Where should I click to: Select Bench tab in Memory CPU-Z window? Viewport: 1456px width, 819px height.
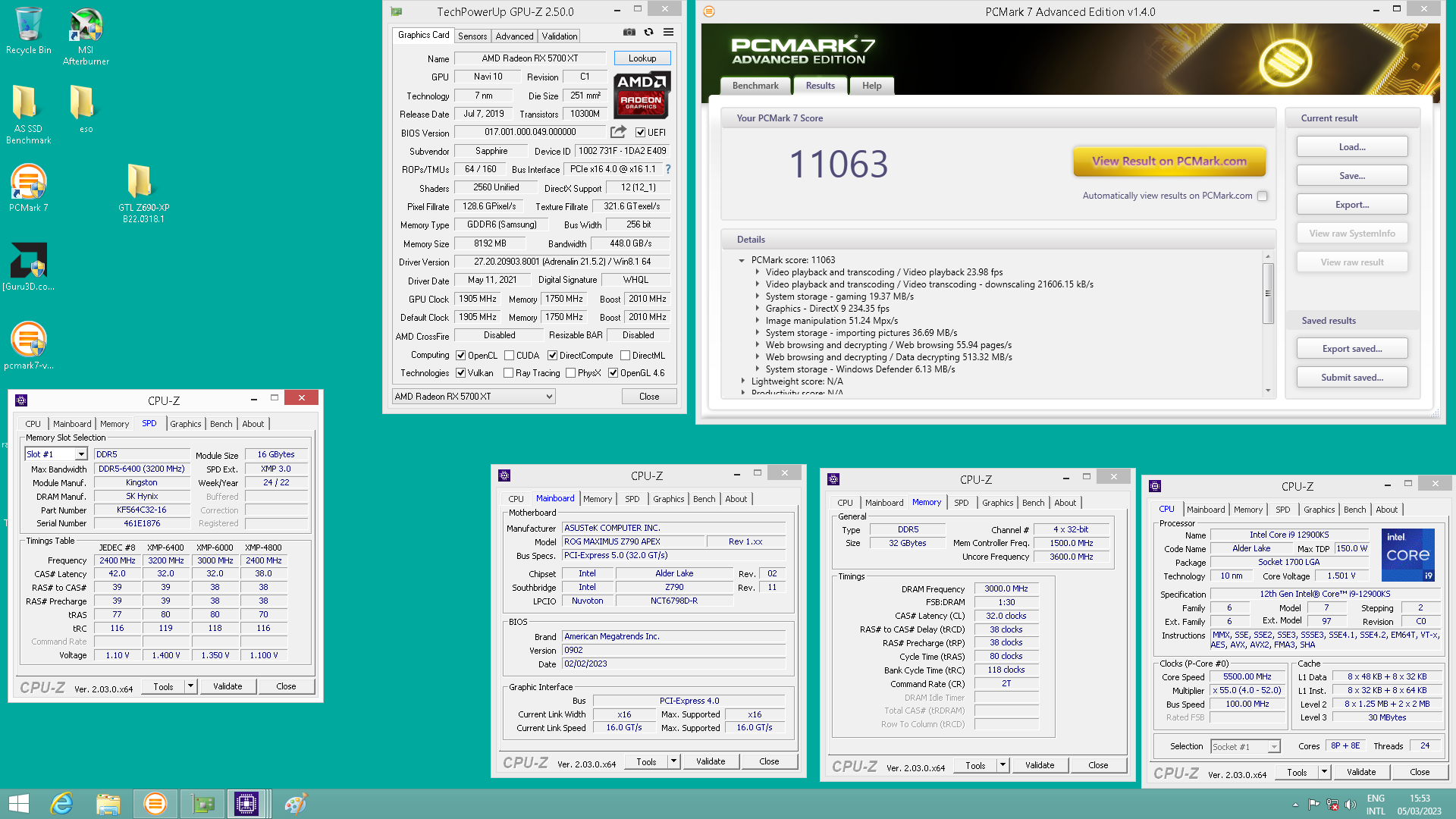(1033, 503)
